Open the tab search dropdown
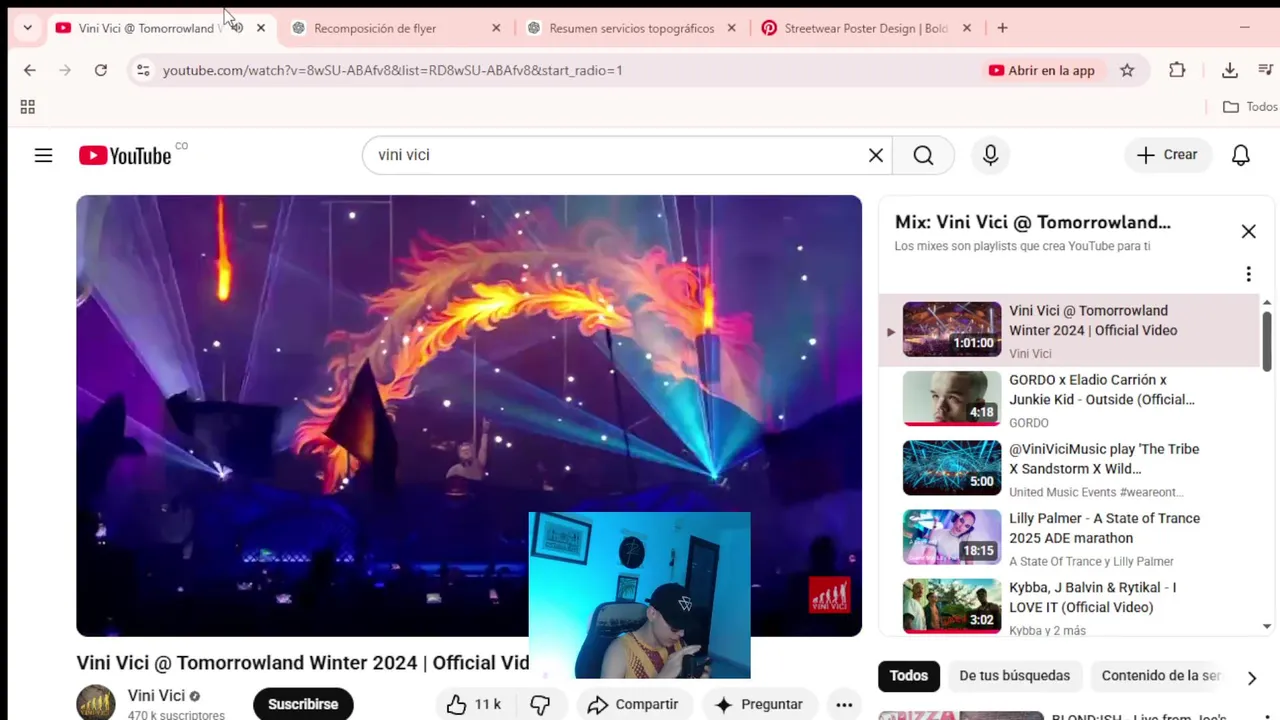 pos(27,28)
